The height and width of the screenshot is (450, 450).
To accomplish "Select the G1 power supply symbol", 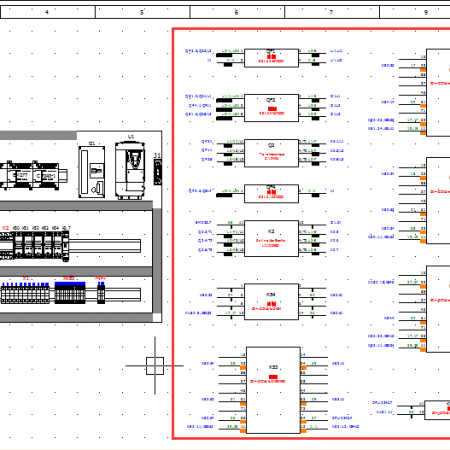I will click(x=92, y=172).
